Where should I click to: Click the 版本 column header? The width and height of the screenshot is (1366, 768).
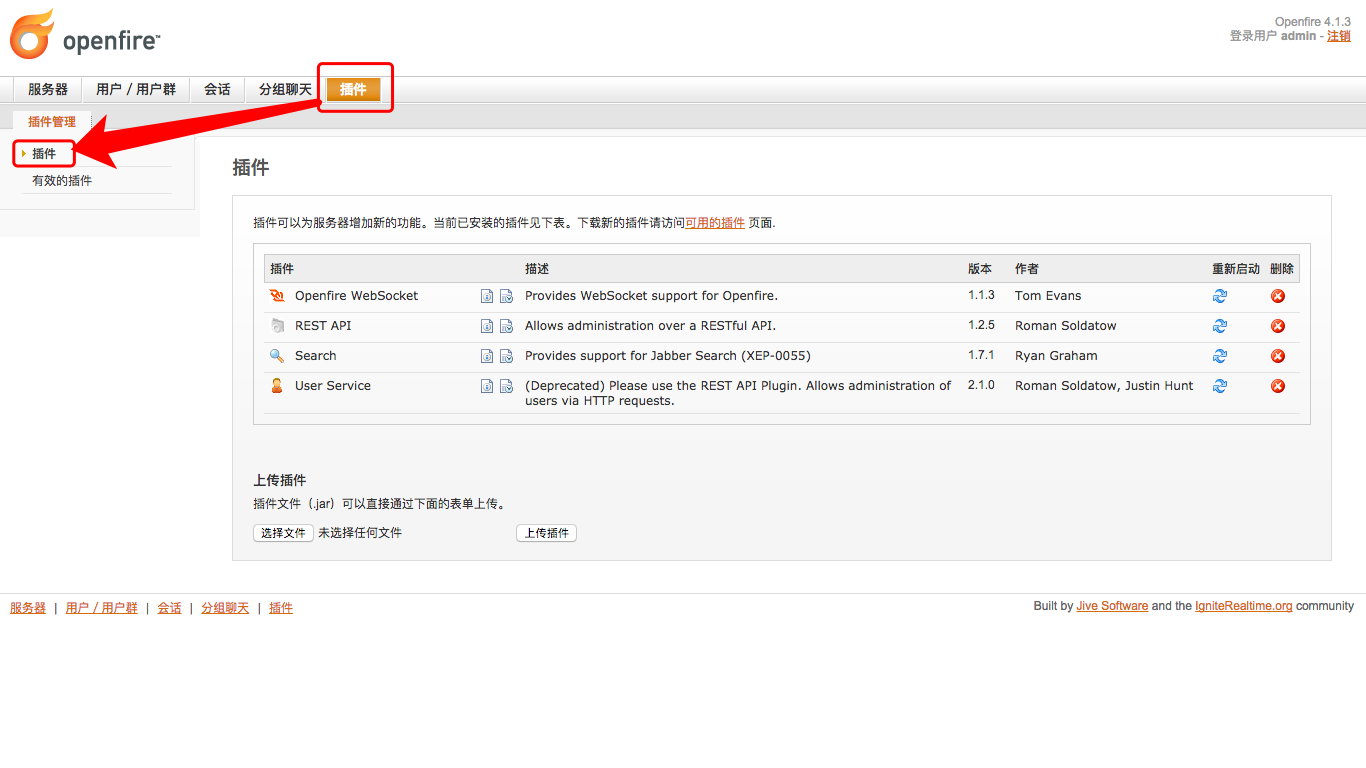pos(980,269)
